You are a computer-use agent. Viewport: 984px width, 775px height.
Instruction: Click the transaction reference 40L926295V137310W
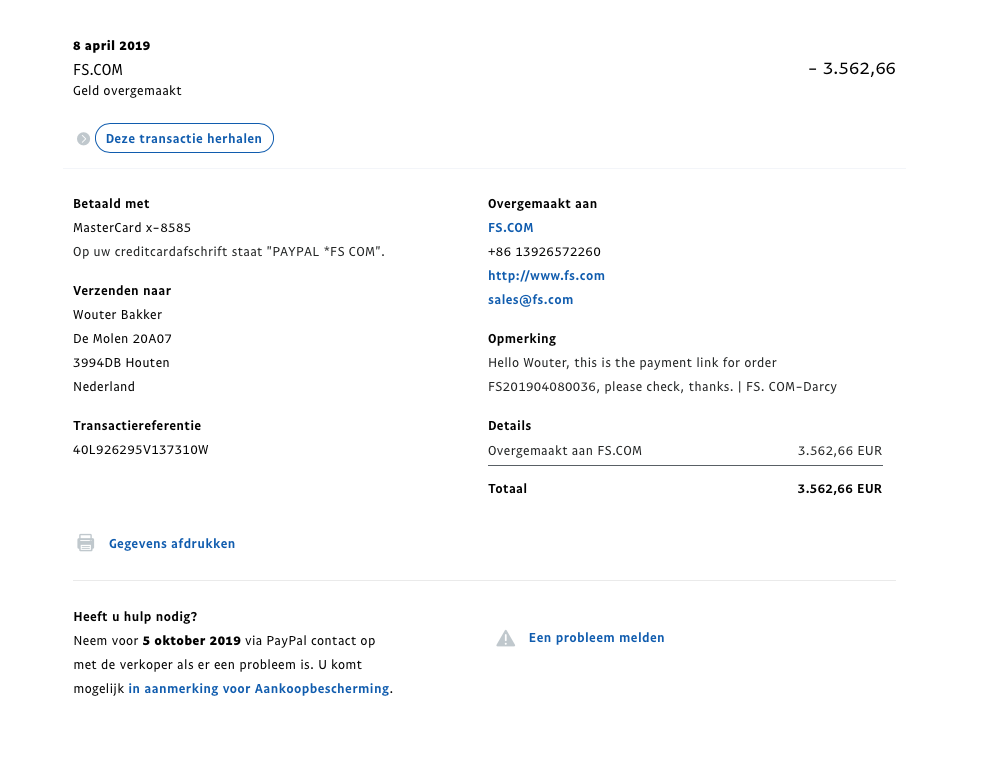point(141,450)
